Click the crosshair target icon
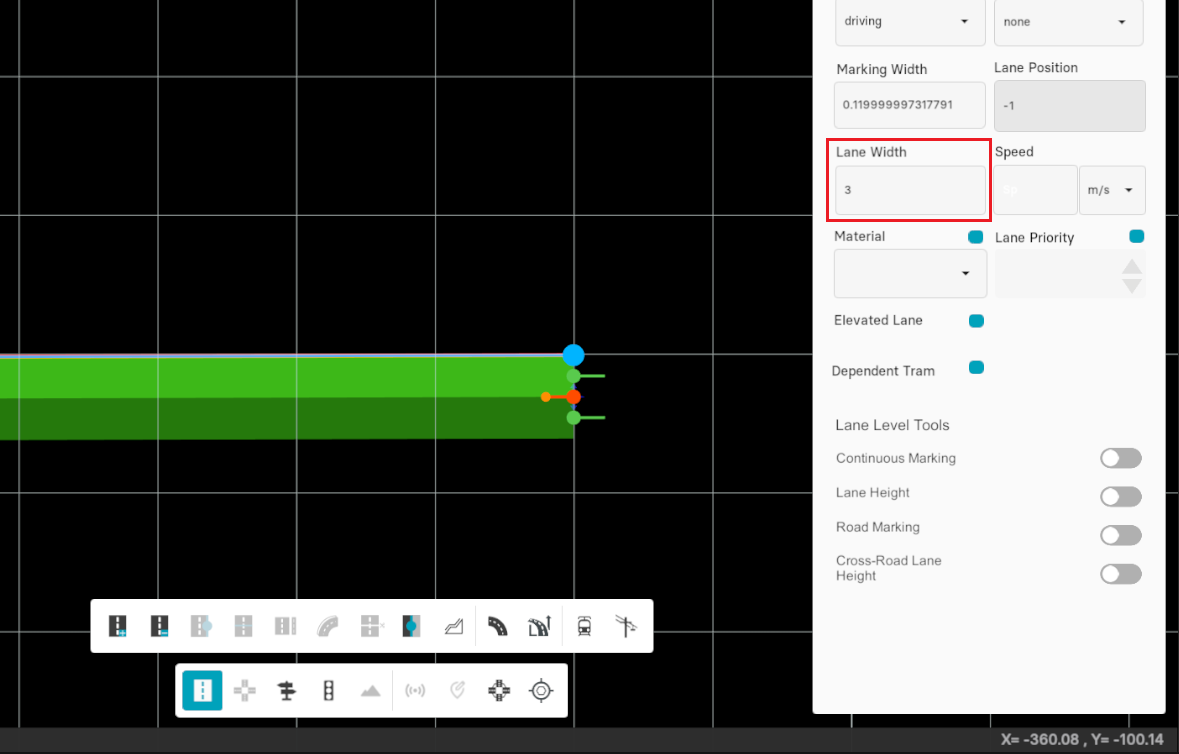1179x754 pixels. pyautogui.click(x=541, y=690)
